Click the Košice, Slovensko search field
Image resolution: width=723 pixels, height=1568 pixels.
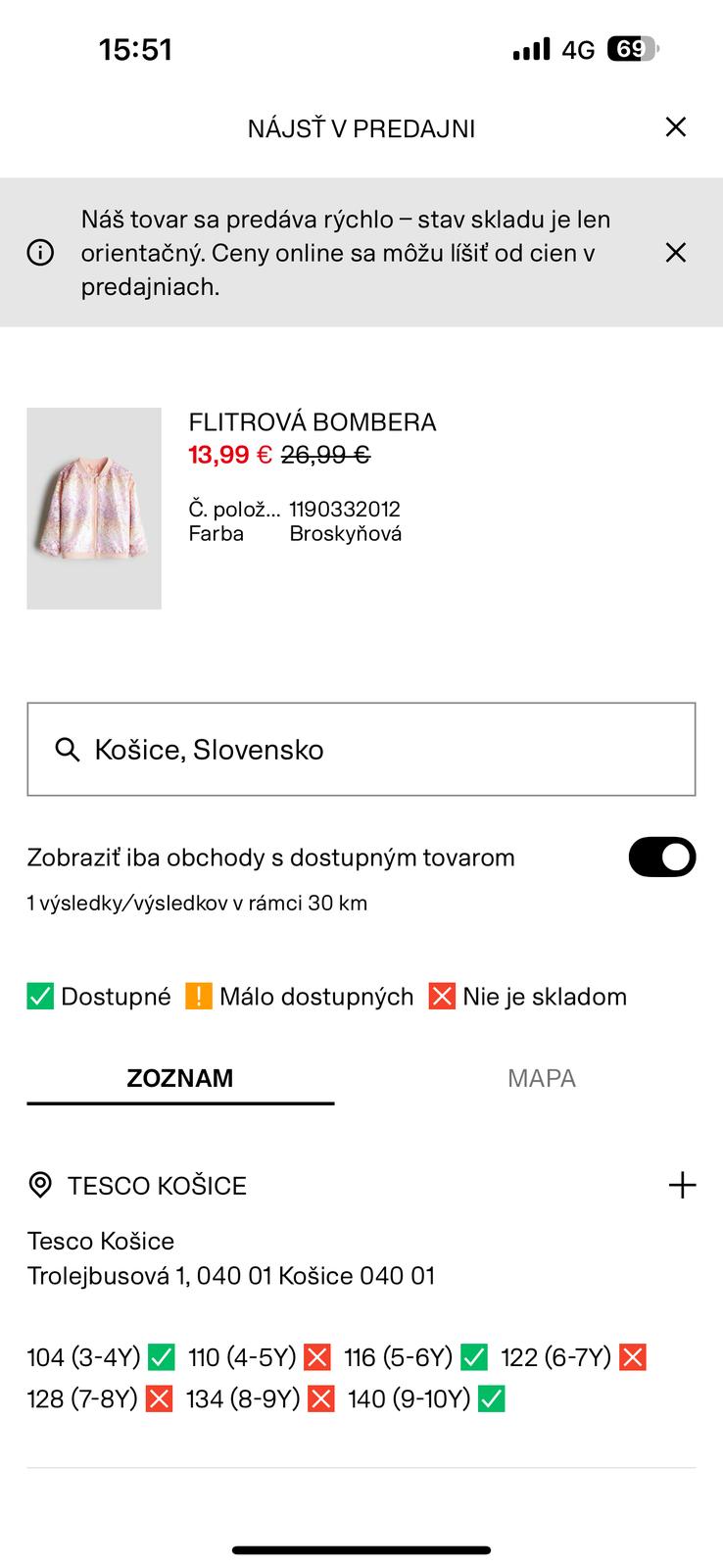361,750
